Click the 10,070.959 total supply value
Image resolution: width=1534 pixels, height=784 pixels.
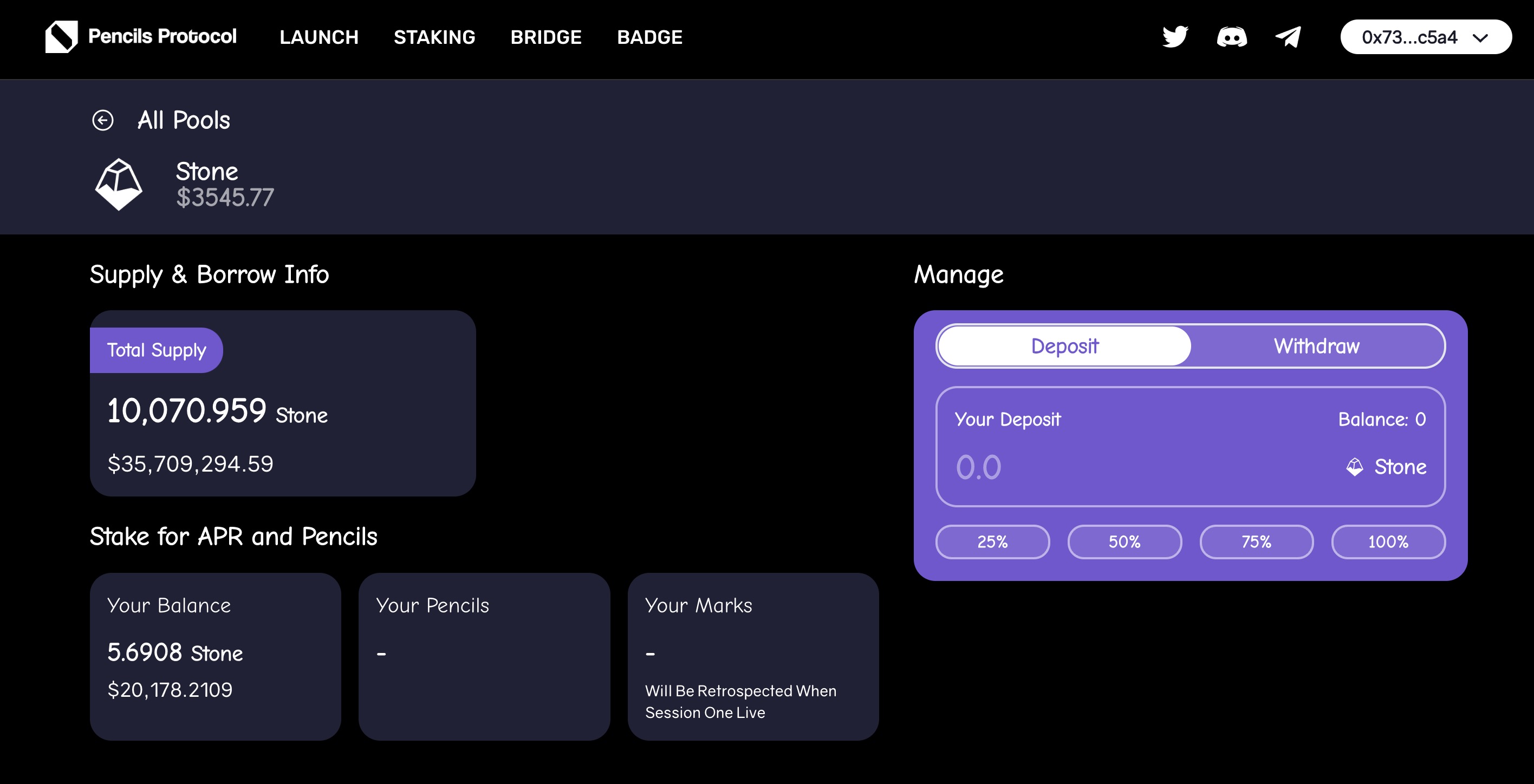pos(186,411)
